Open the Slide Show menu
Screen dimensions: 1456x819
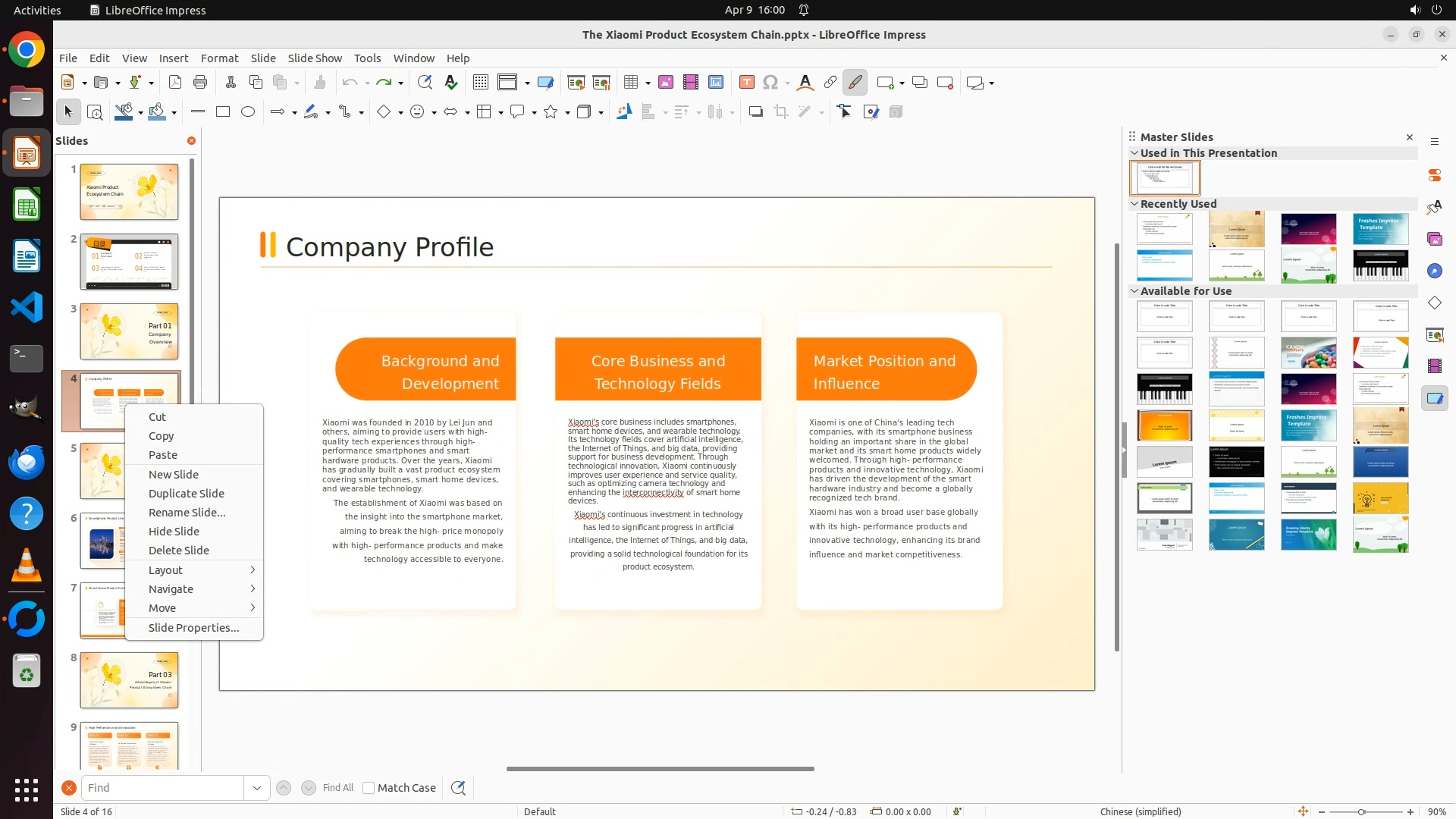[x=315, y=58]
